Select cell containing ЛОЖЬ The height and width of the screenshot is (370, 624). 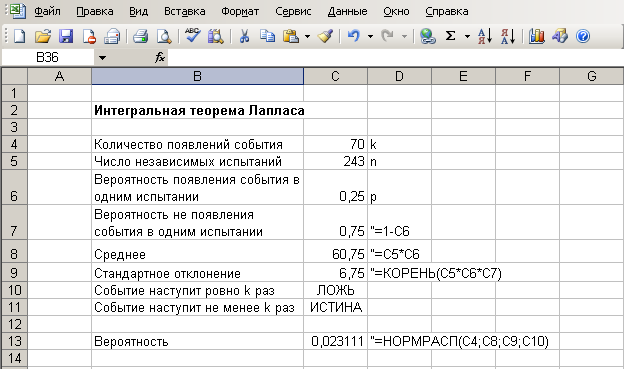[x=335, y=290]
